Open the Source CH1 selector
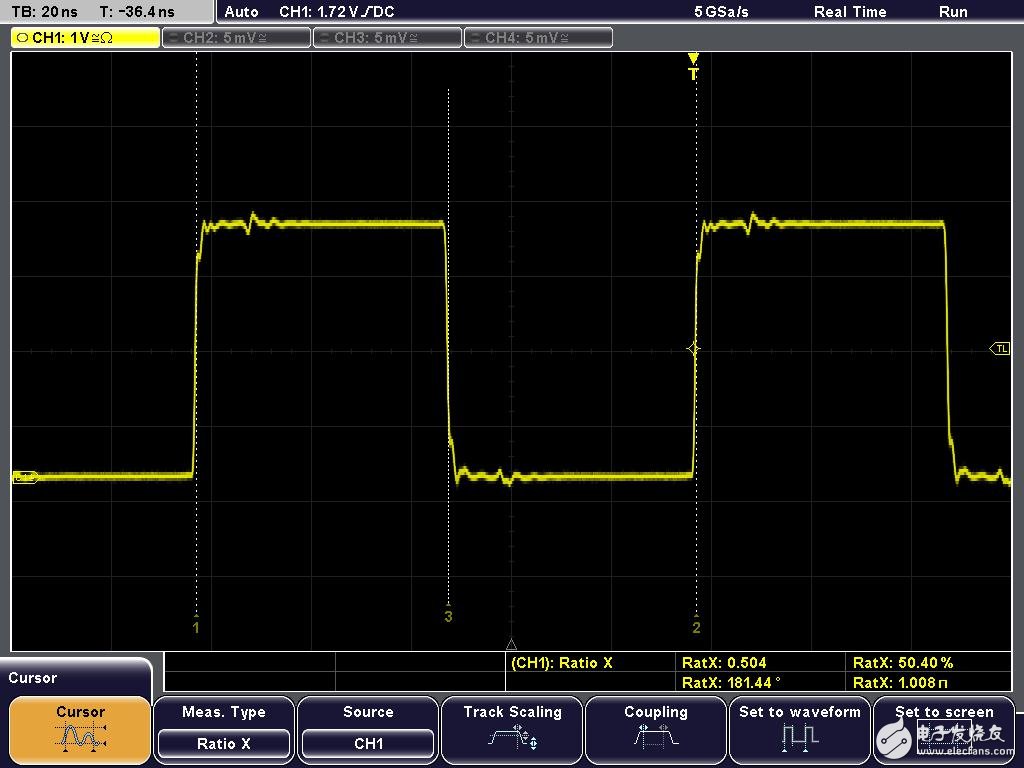The width and height of the screenshot is (1024, 768). pyautogui.click(x=368, y=729)
